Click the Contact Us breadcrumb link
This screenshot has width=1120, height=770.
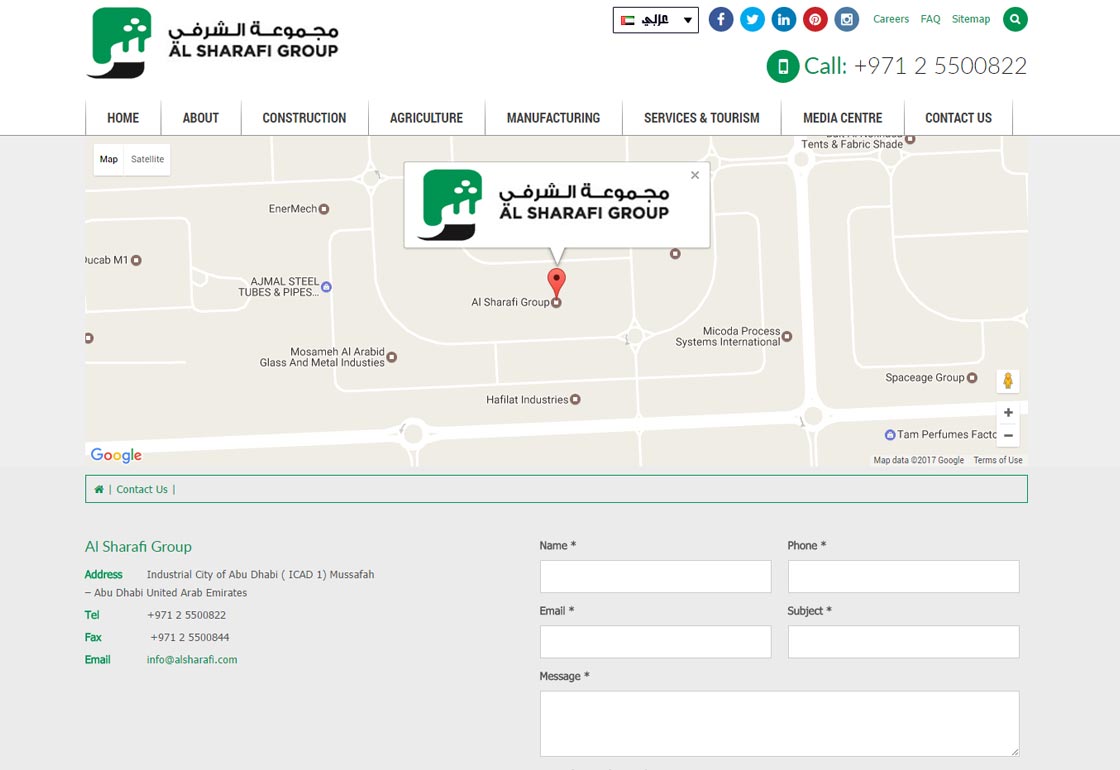(x=142, y=489)
